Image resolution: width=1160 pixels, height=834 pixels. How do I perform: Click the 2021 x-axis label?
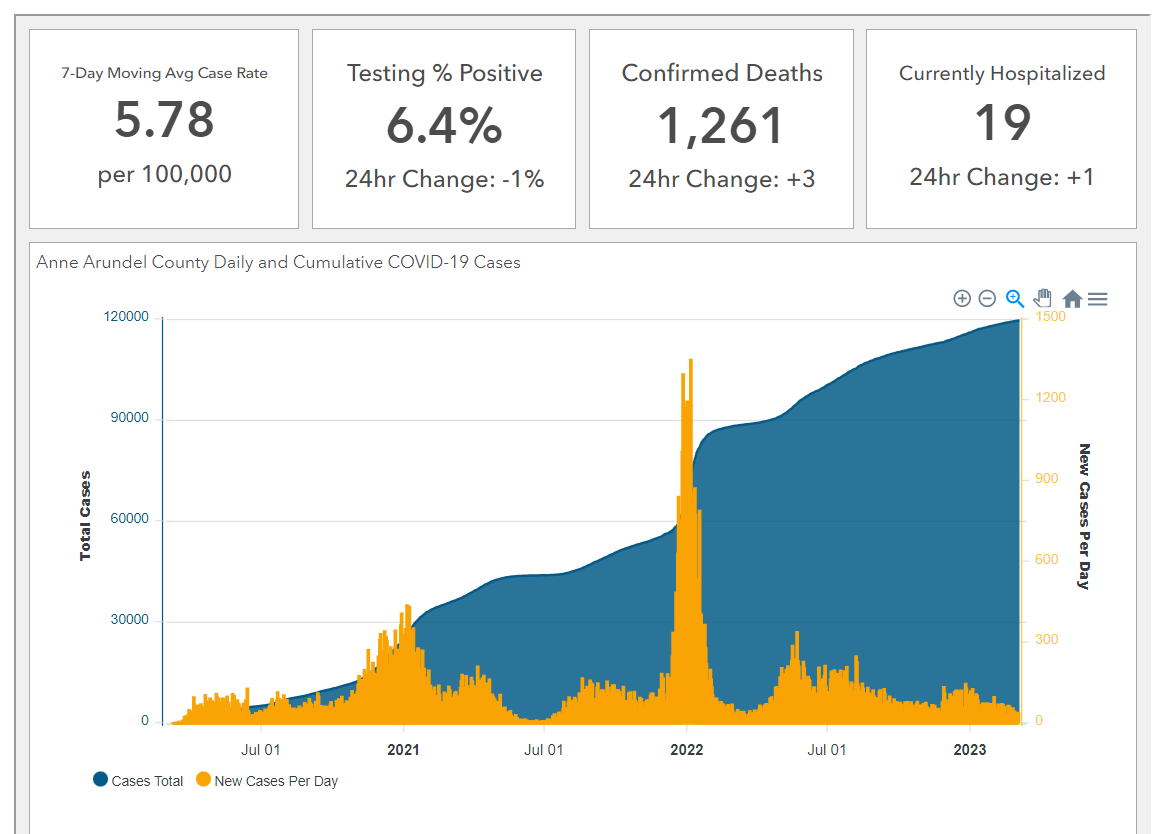[403, 750]
